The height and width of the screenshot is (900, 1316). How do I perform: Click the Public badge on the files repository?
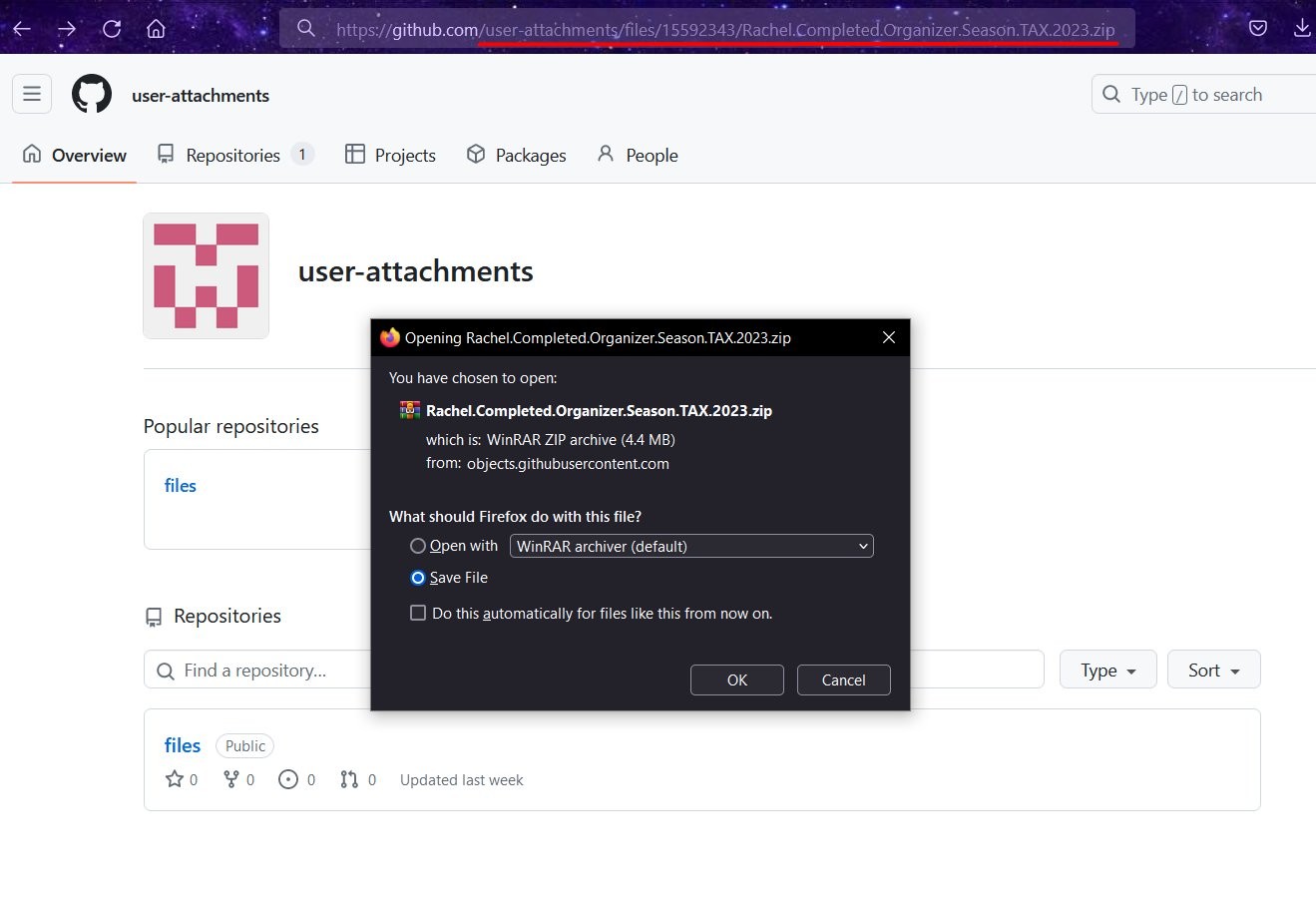point(245,745)
